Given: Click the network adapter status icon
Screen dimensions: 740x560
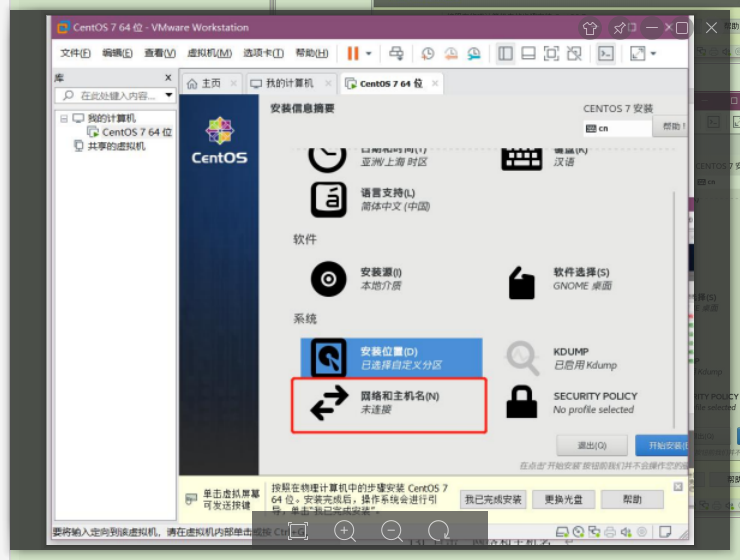Looking at the screenshot, I should click(594, 532).
